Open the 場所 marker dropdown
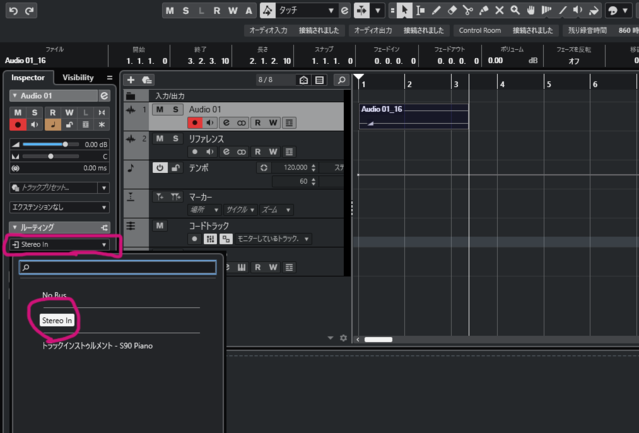This screenshot has width=639, height=433. click(205, 210)
